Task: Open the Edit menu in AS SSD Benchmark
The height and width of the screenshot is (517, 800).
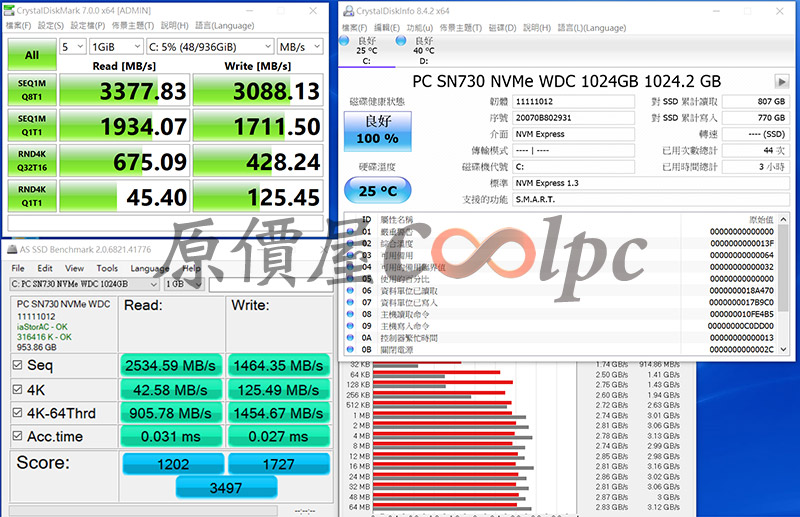Action: [45, 268]
